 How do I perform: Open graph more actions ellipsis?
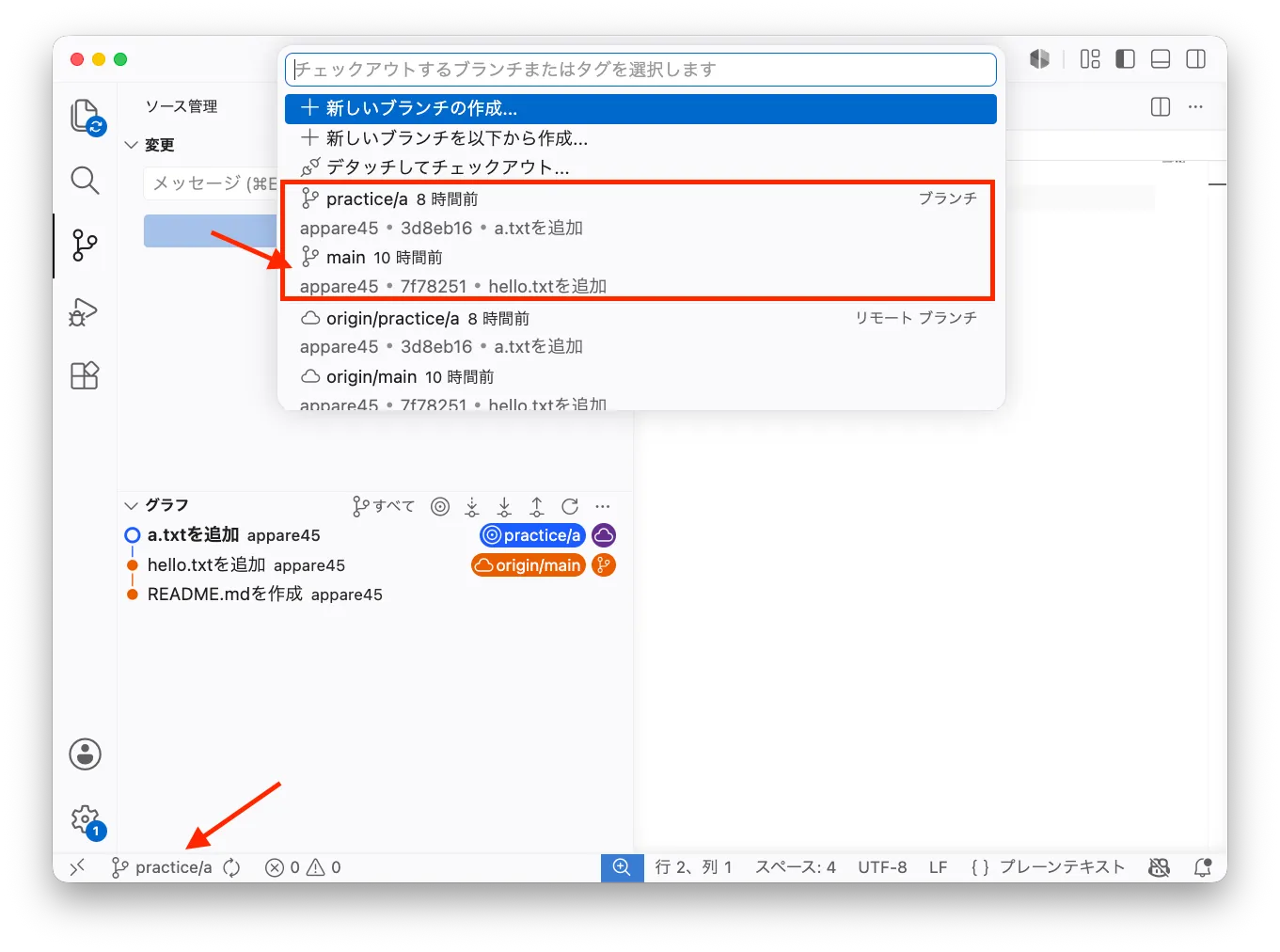click(603, 506)
